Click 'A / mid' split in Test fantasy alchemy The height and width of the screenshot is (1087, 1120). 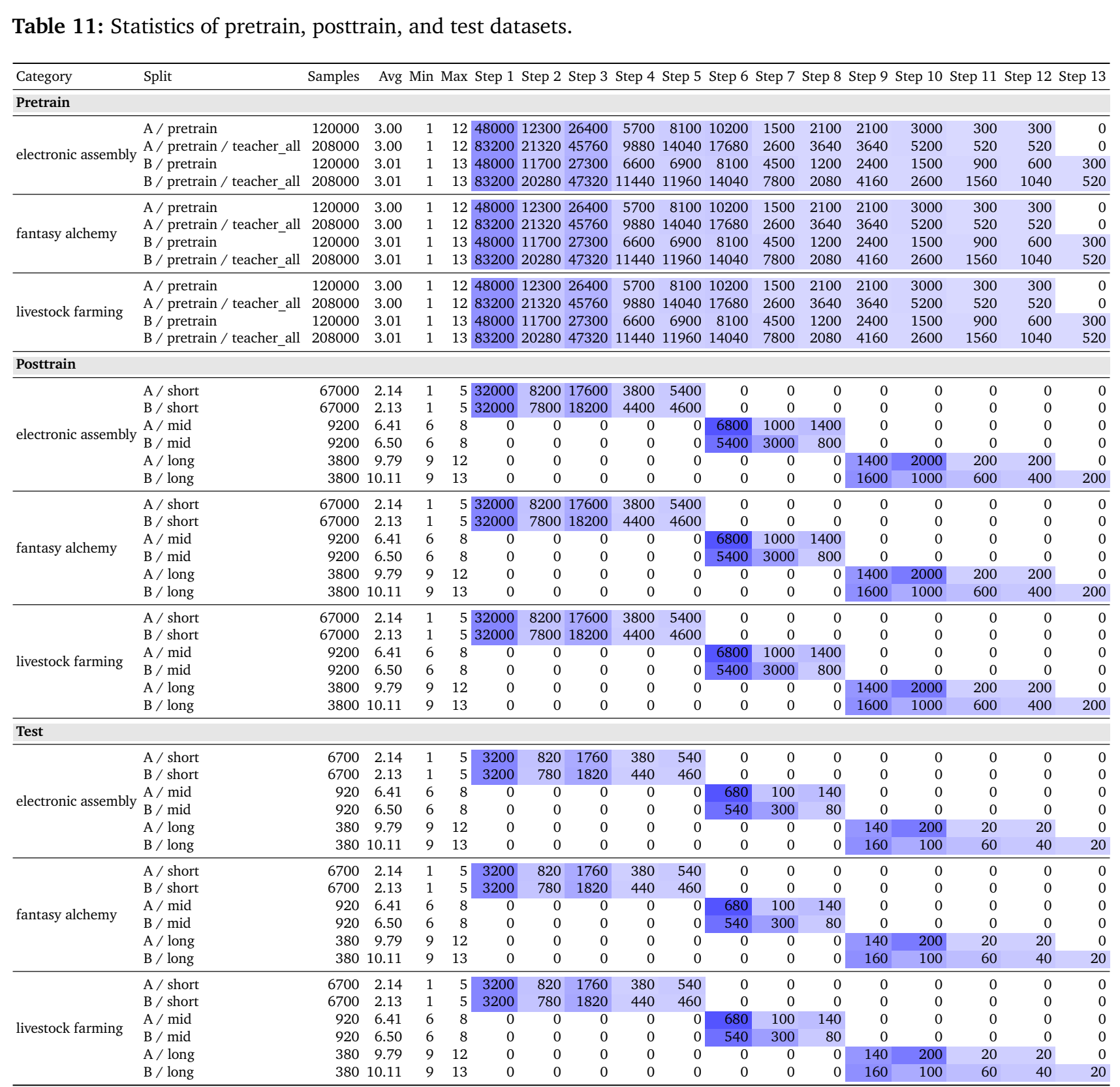coord(168,906)
